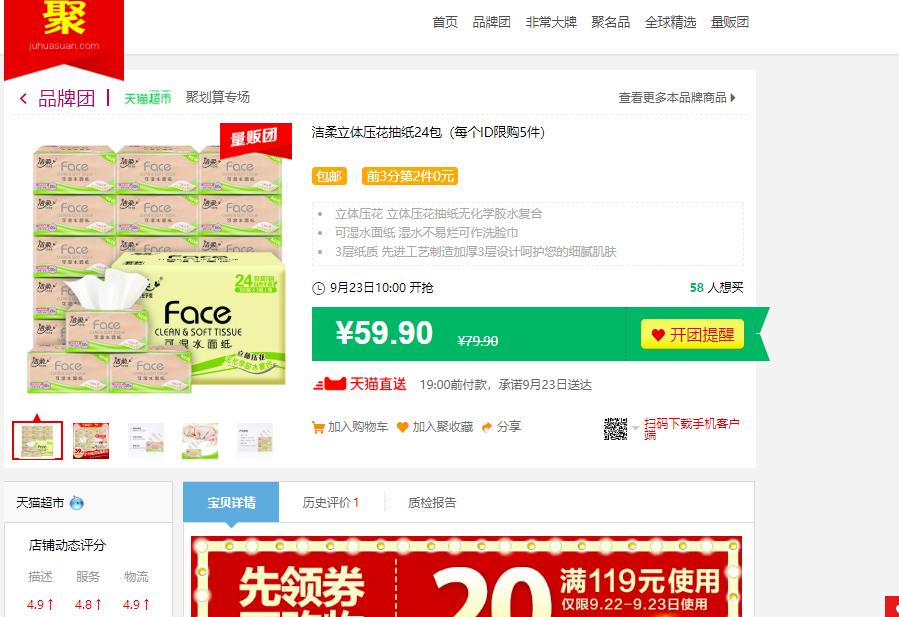Click the blue Wangwang chat icon
The image size is (899, 617).
click(x=77, y=503)
